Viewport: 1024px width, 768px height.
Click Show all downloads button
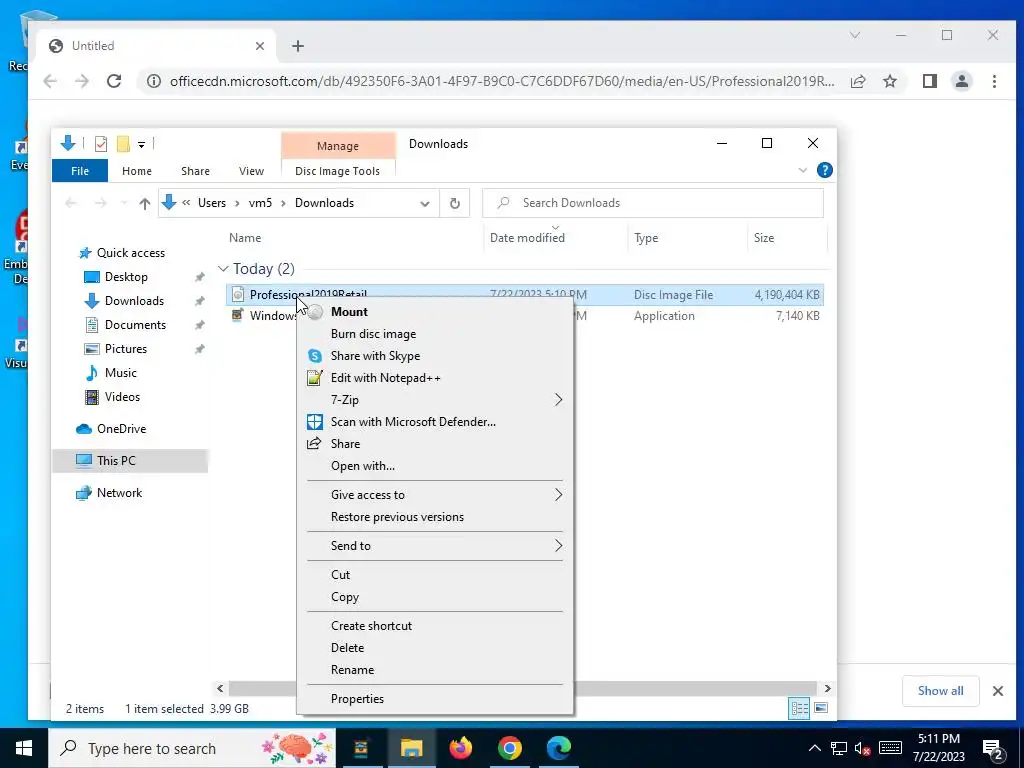[x=940, y=691]
